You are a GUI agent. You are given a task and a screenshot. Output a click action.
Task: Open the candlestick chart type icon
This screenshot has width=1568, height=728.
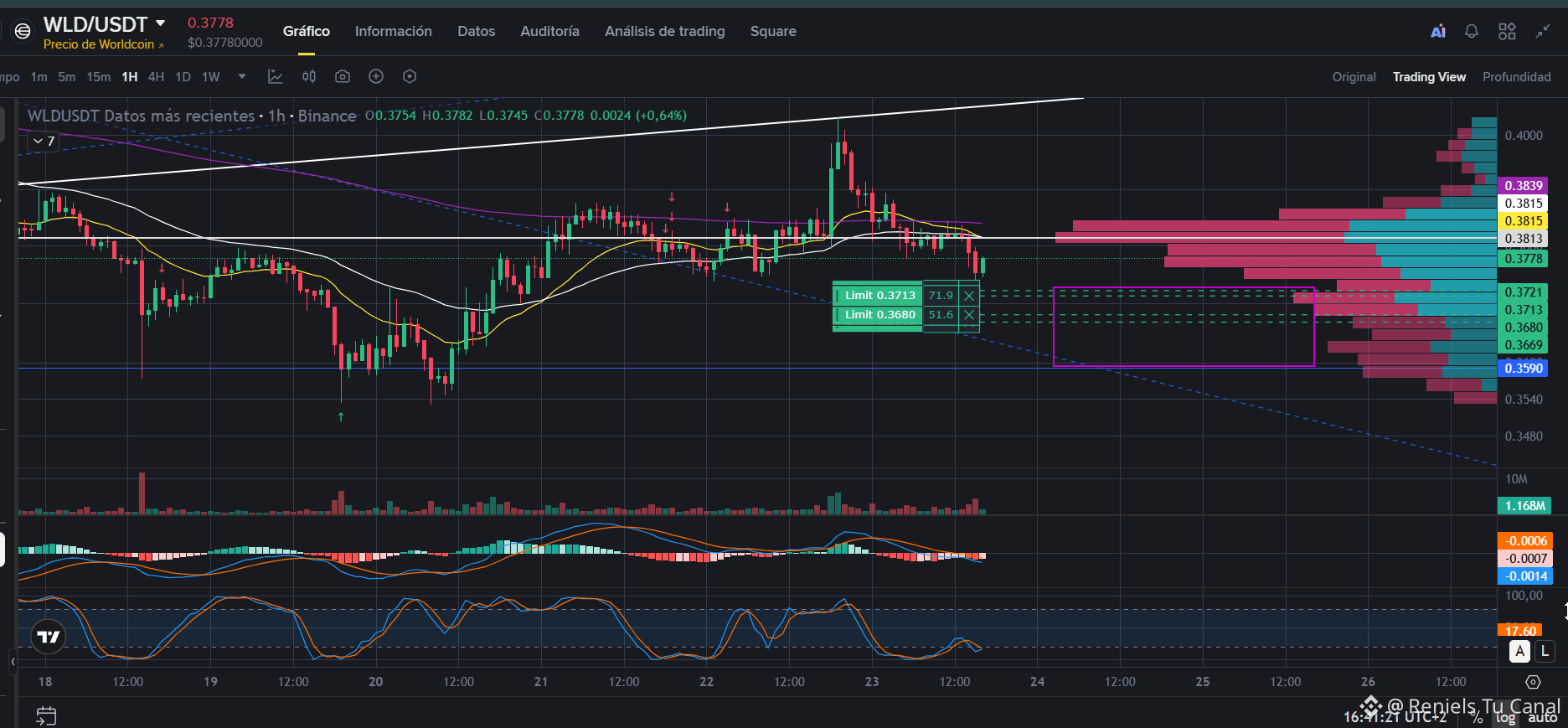click(x=309, y=76)
